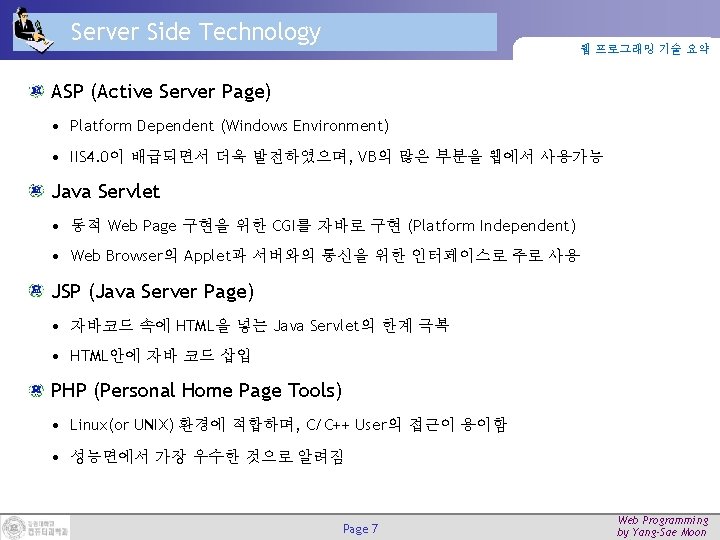The image size is (720, 540).
Task: Select heading 'PHP (Personal Home Page Tools)'
Action: [x=196, y=391]
